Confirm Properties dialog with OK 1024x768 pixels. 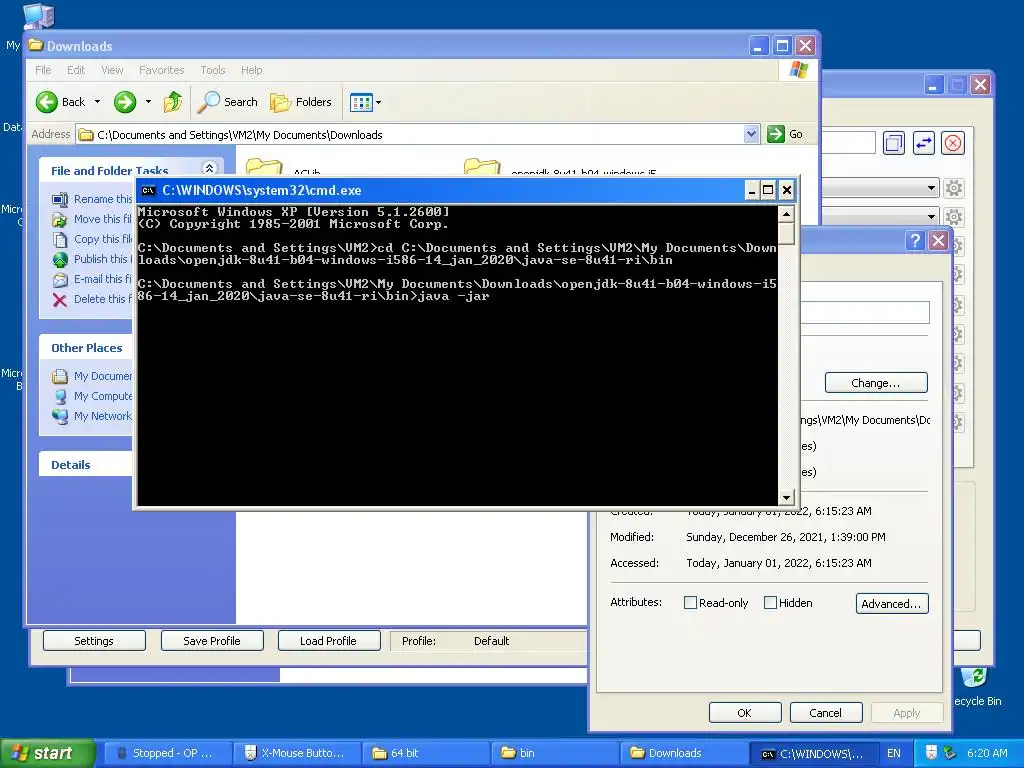(744, 712)
